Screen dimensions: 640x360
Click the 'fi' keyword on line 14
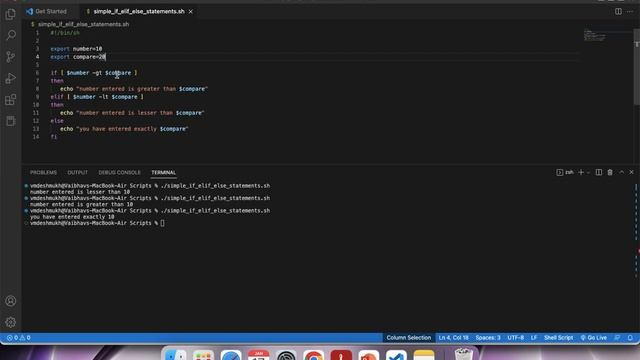[54, 137]
